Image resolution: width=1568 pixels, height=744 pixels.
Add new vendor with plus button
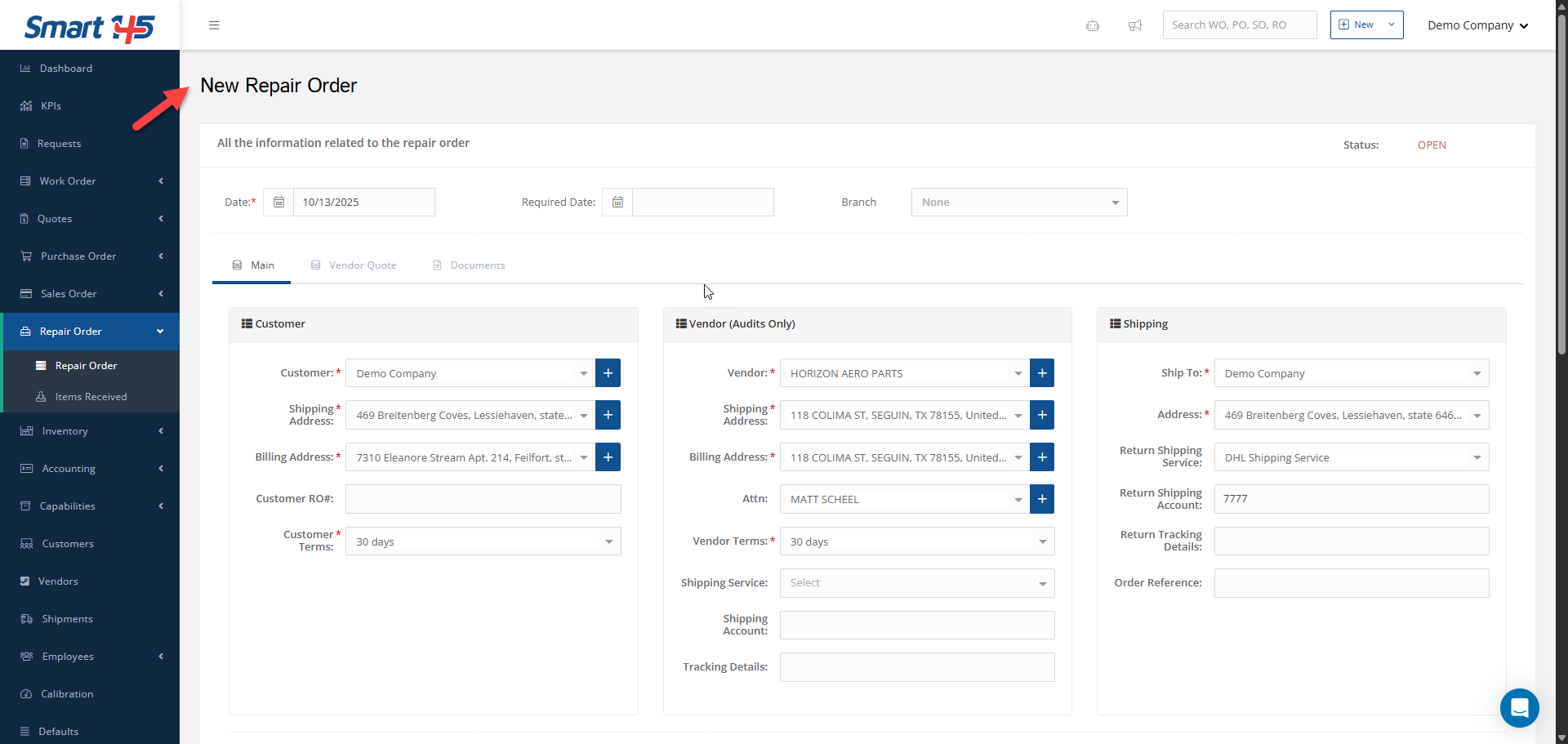coord(1042,373)
